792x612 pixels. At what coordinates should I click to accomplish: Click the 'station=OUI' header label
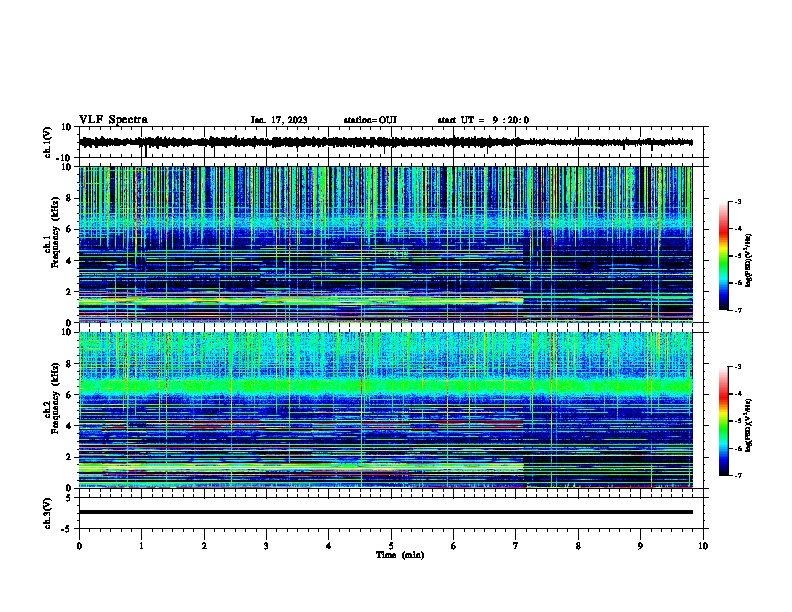pos(370,120)
